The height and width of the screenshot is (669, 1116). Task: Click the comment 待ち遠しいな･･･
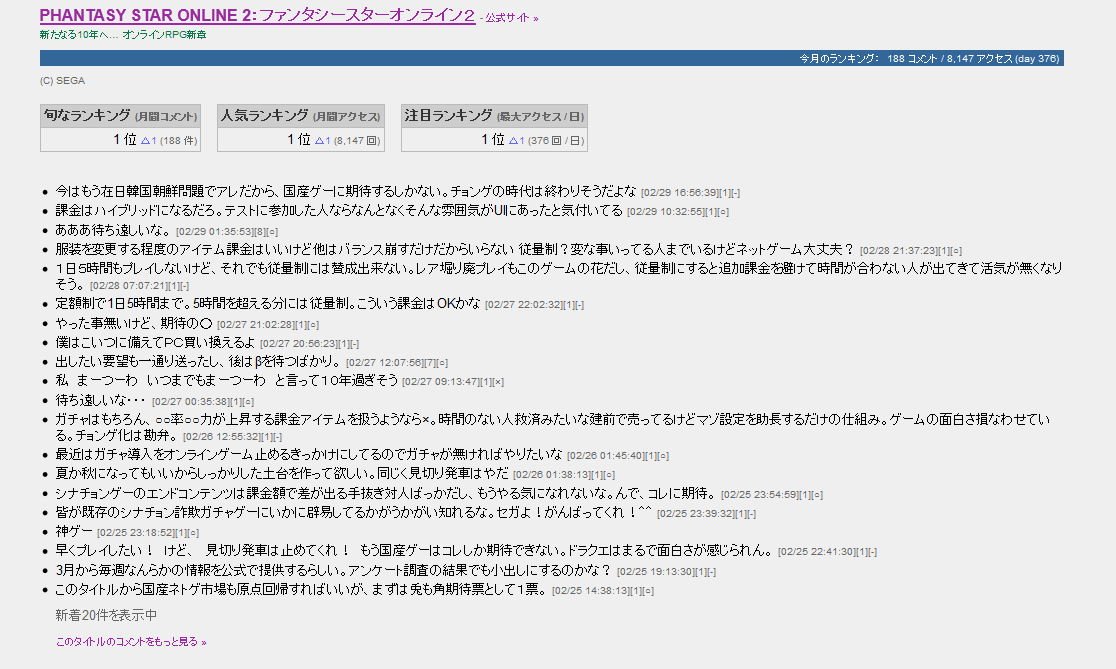tap(100, 400)
